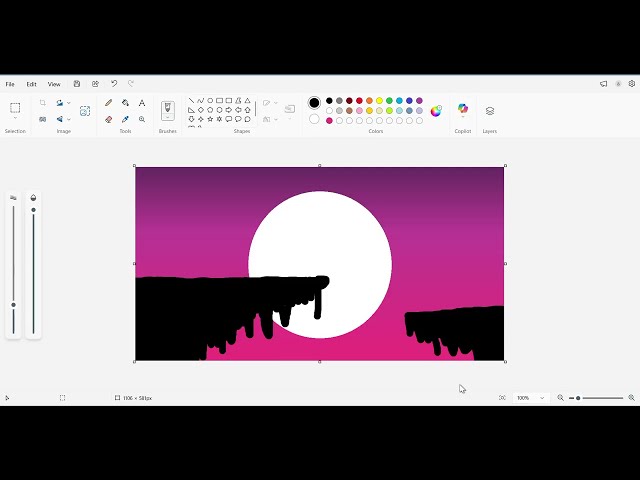Expand the Rotate dropdown arrow
Image resolution: width=640 pixels, height=480 pixels.
coord(69,103)
